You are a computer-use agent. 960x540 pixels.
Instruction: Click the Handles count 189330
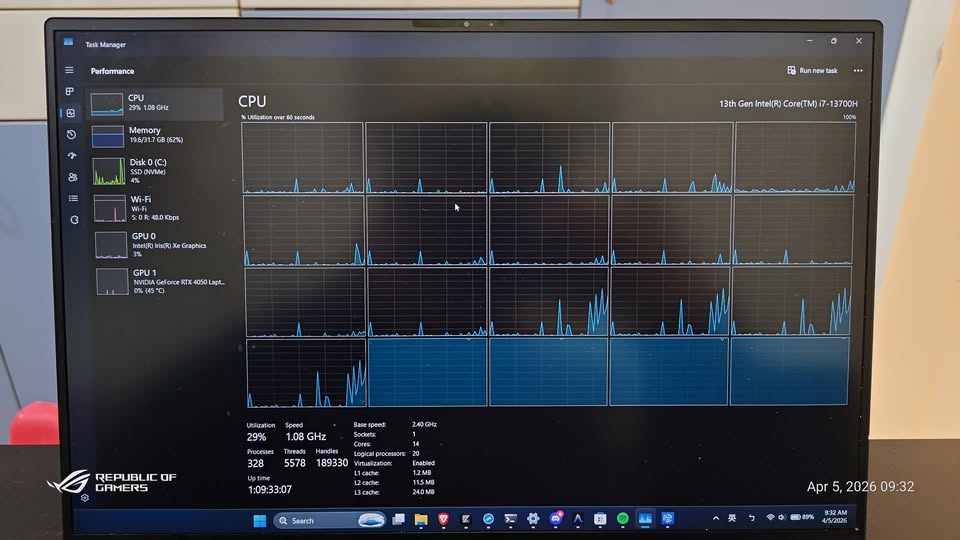click(x=332, y=463)
